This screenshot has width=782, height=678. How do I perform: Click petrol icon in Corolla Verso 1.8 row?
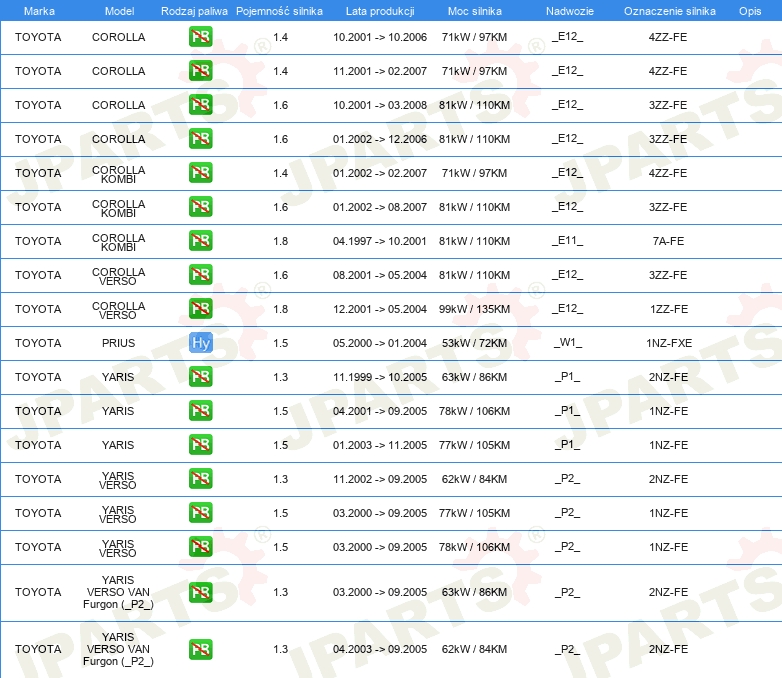[x=200, y=308]
